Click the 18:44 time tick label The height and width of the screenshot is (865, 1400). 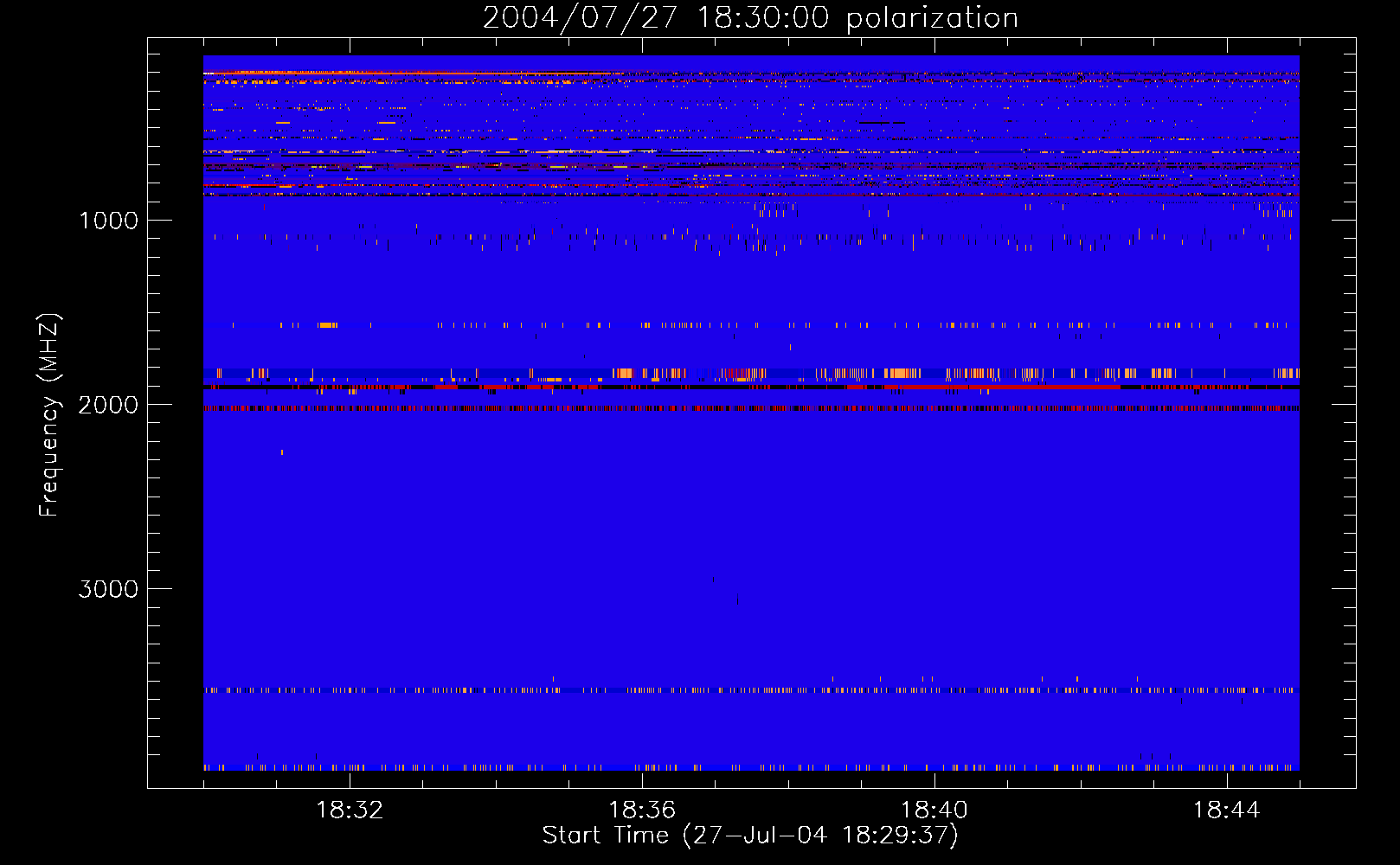click(x=1227, y=811)
